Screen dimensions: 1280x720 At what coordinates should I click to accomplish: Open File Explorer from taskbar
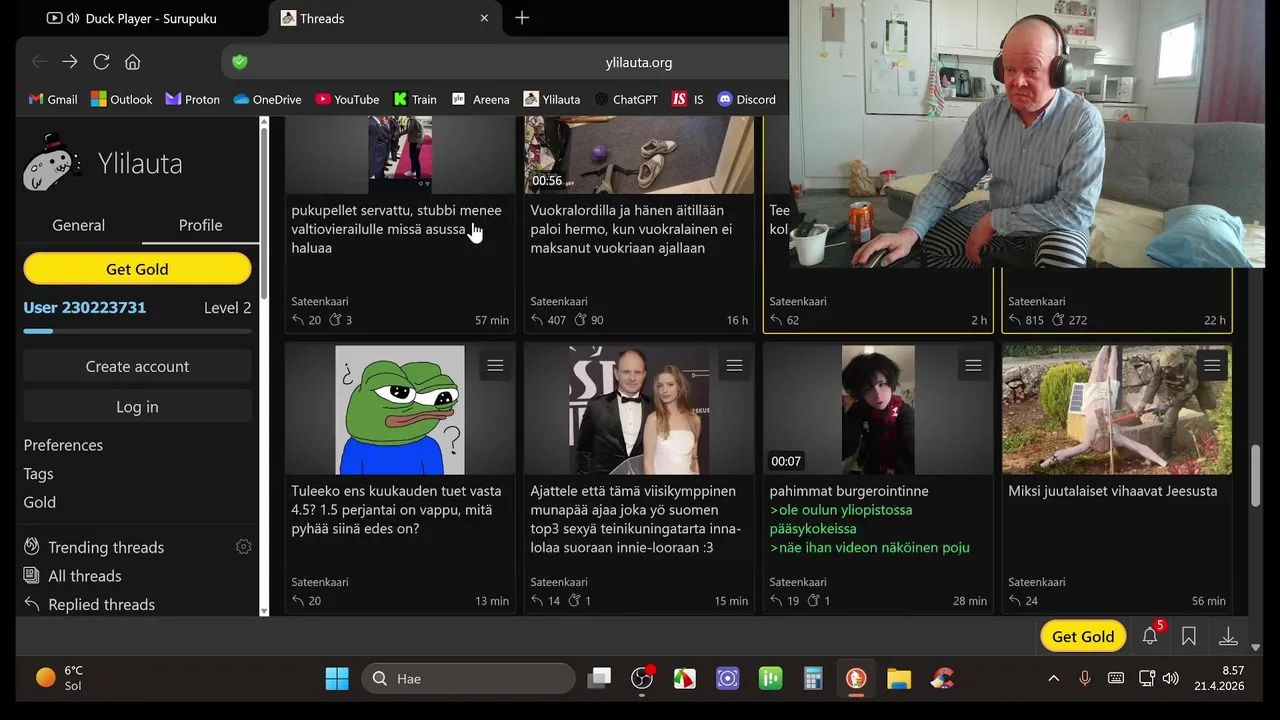[899, 678]
